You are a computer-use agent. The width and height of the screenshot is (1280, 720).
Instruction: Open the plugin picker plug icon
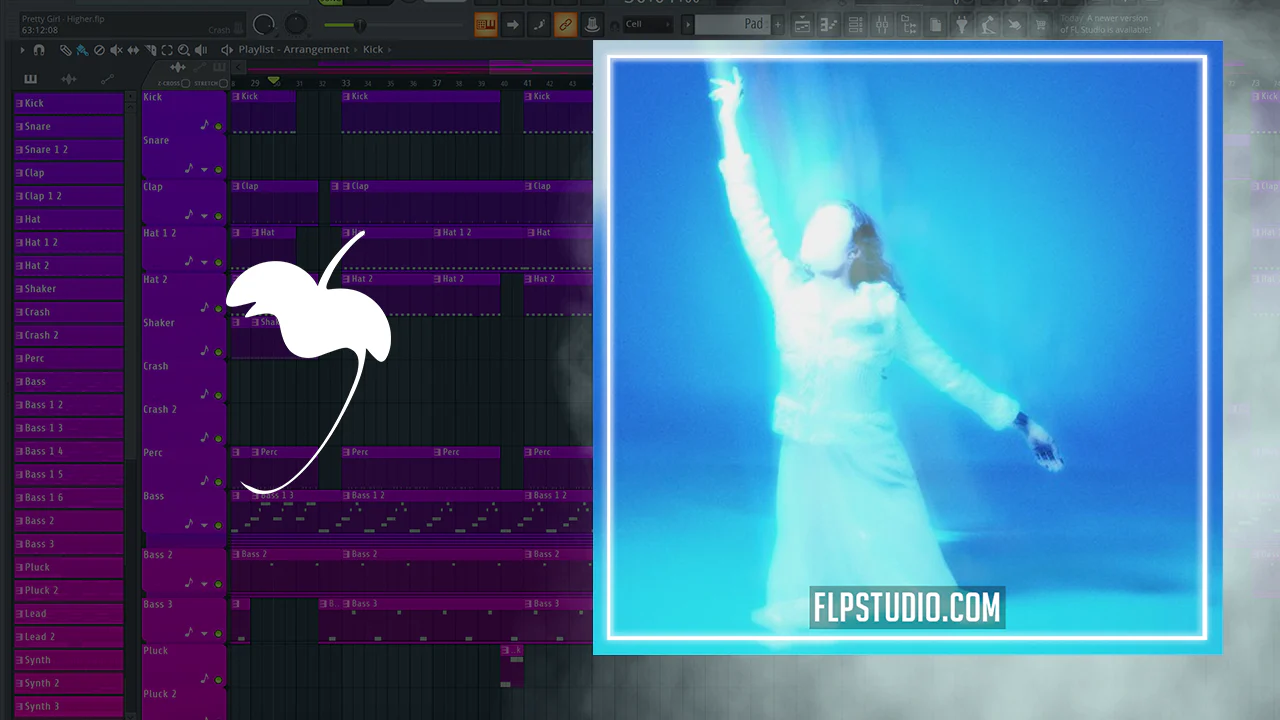point(961,24)
